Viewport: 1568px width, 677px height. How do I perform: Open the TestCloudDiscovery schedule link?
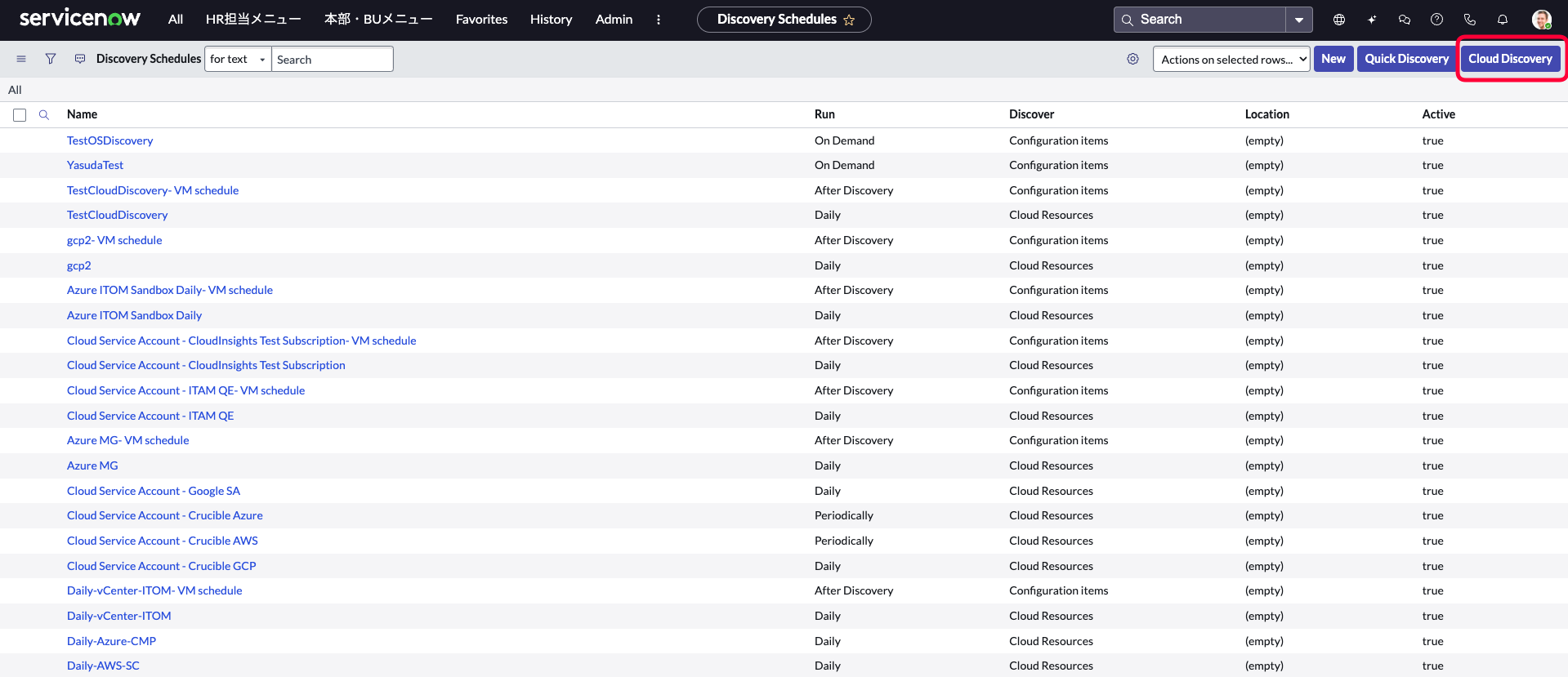117,215
